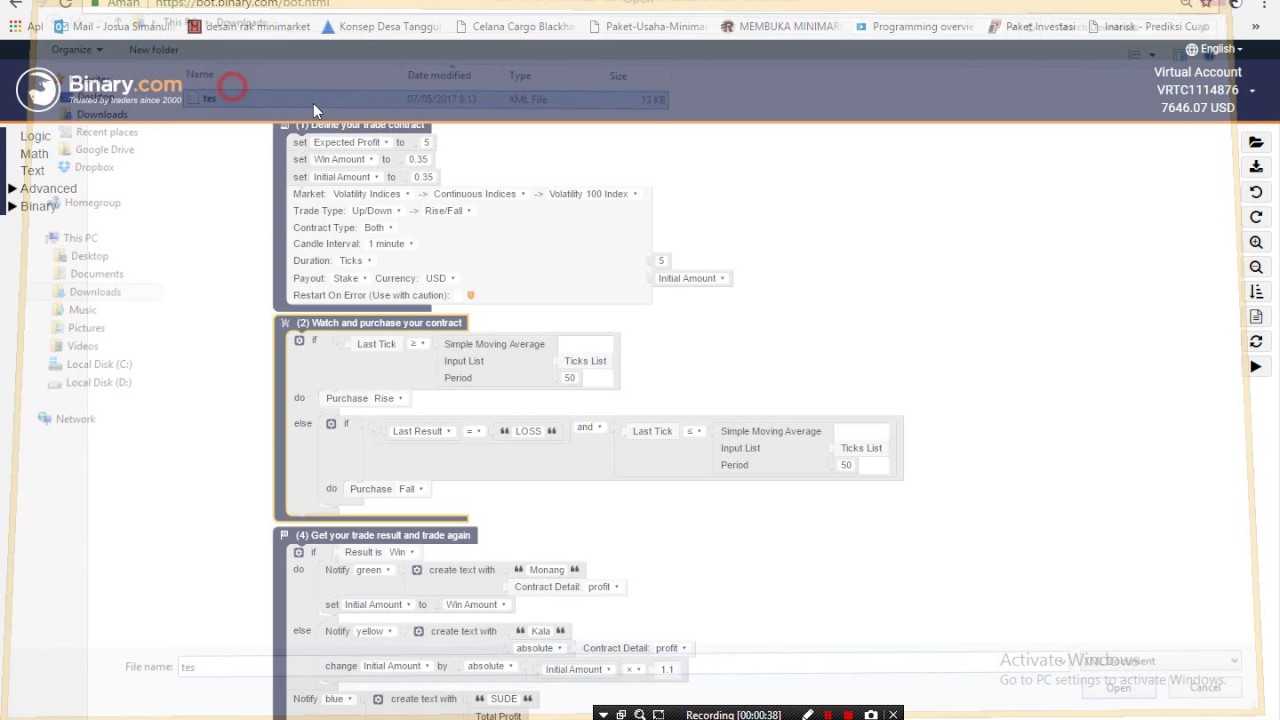Select '(4) Get your trade result' block header
1280x720 pixels.
point(374,535)
